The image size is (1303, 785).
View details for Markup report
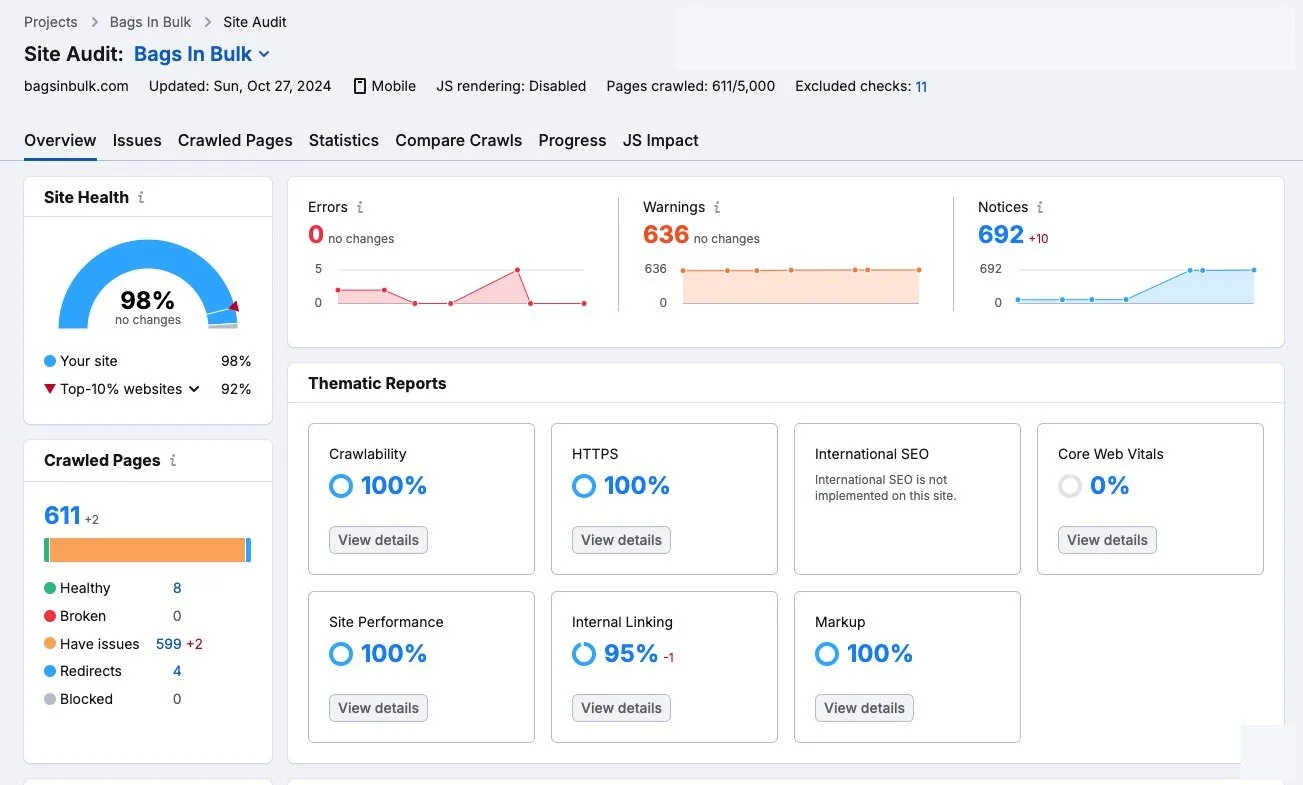click(864, 708)
